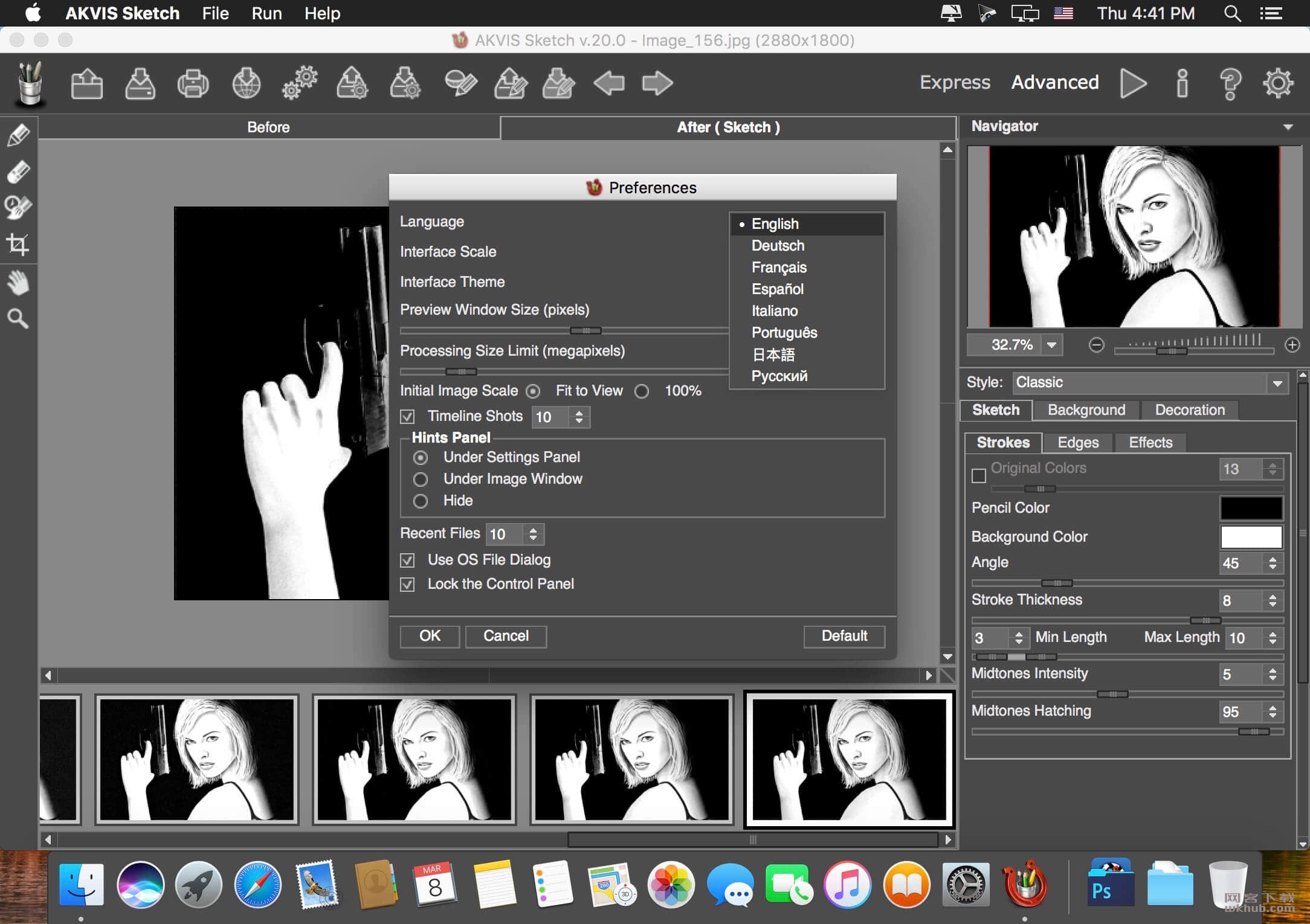Select Under Settings Panel hints option
1310x924 pixels.
click(x=421, y=458)
